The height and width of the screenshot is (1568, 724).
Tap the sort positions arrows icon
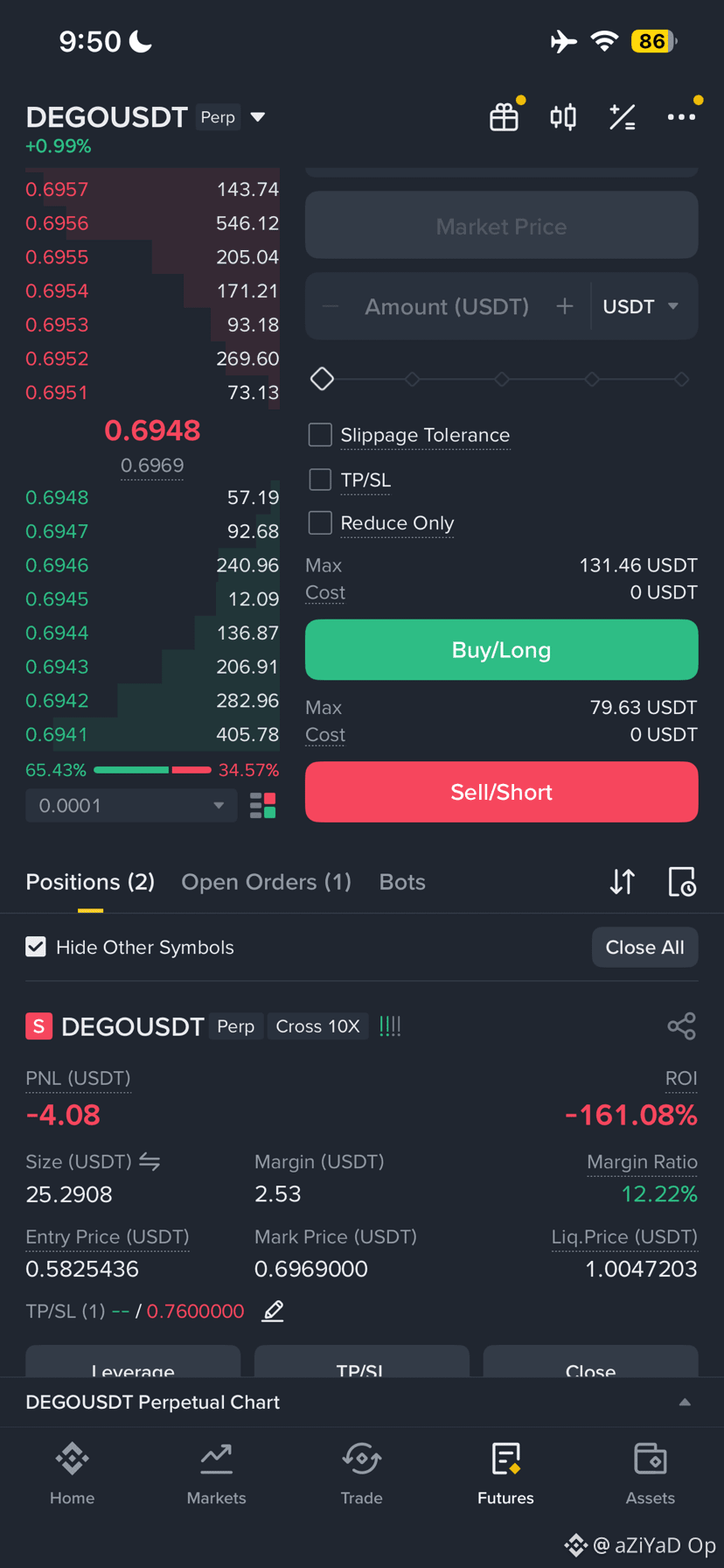pyautogui.click(x=622, y=882)
